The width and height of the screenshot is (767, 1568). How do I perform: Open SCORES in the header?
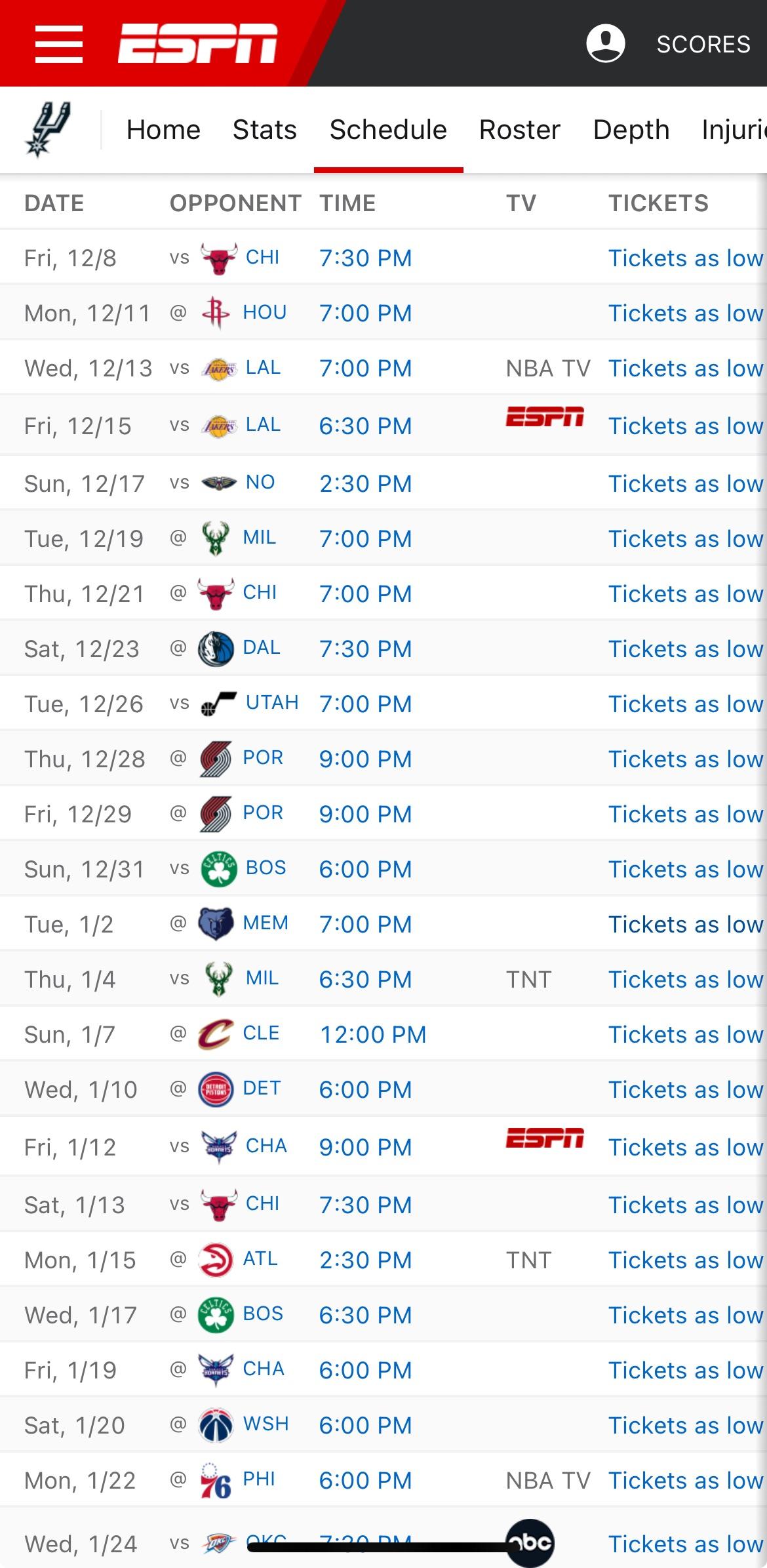703,44
